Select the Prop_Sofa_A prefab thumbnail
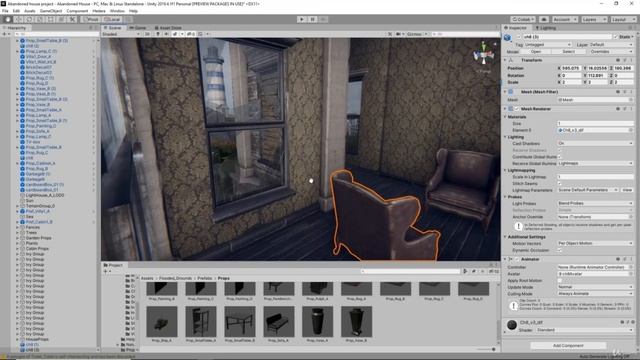 coord(279,322)
